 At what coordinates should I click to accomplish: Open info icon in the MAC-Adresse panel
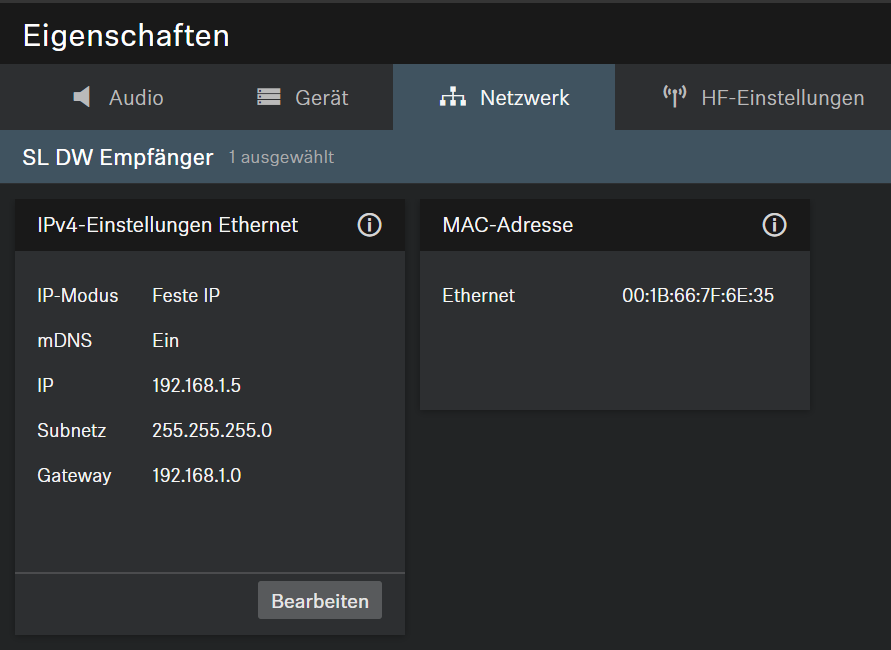(774, 225)
